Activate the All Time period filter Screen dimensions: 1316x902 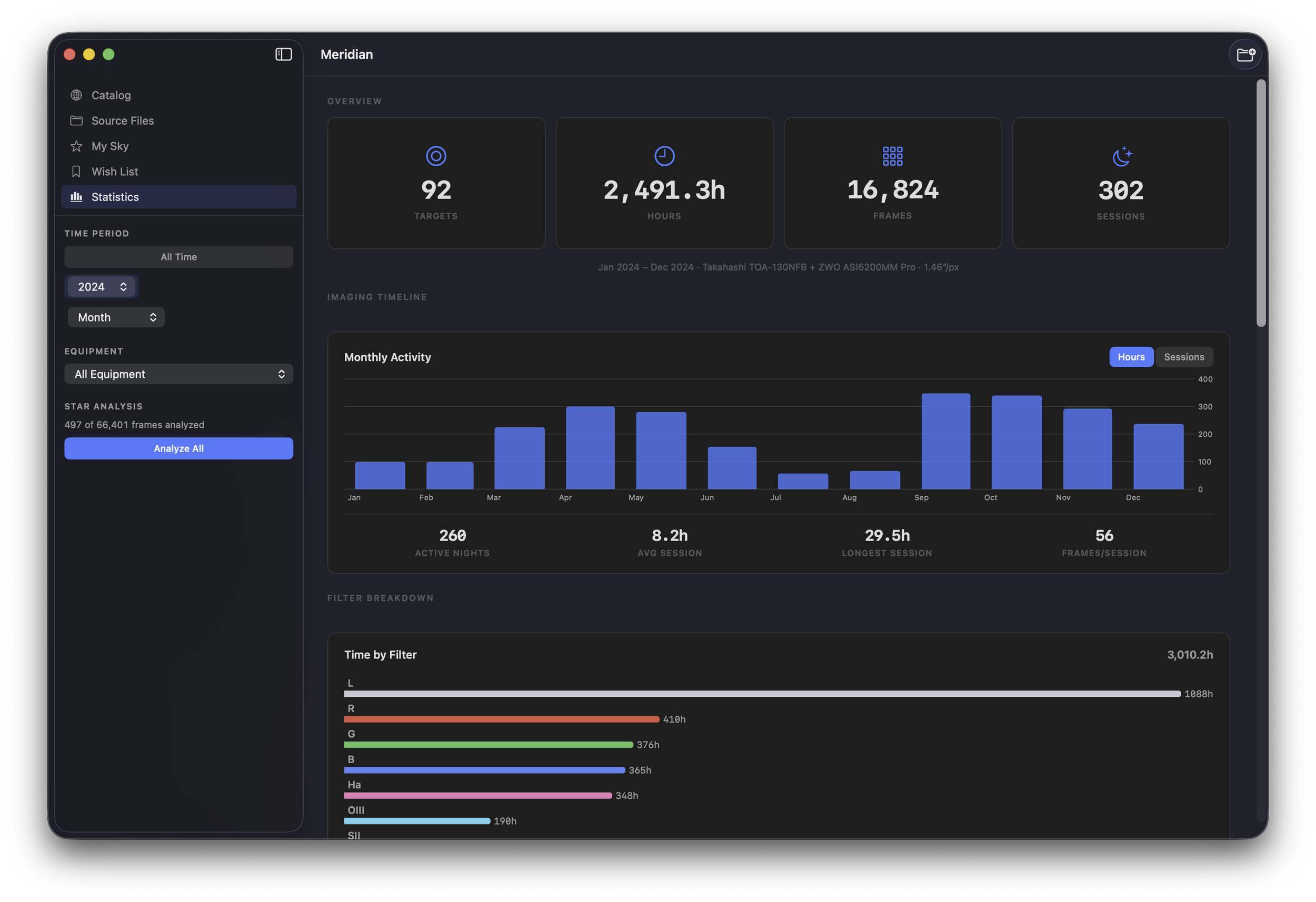pos(178,256)
